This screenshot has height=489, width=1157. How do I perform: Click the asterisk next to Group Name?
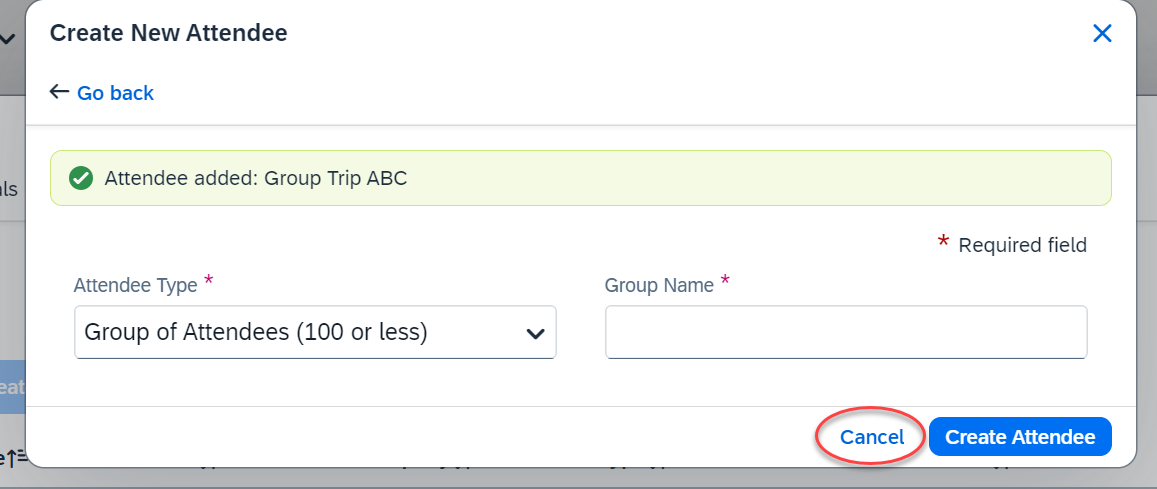coord(725,281)
